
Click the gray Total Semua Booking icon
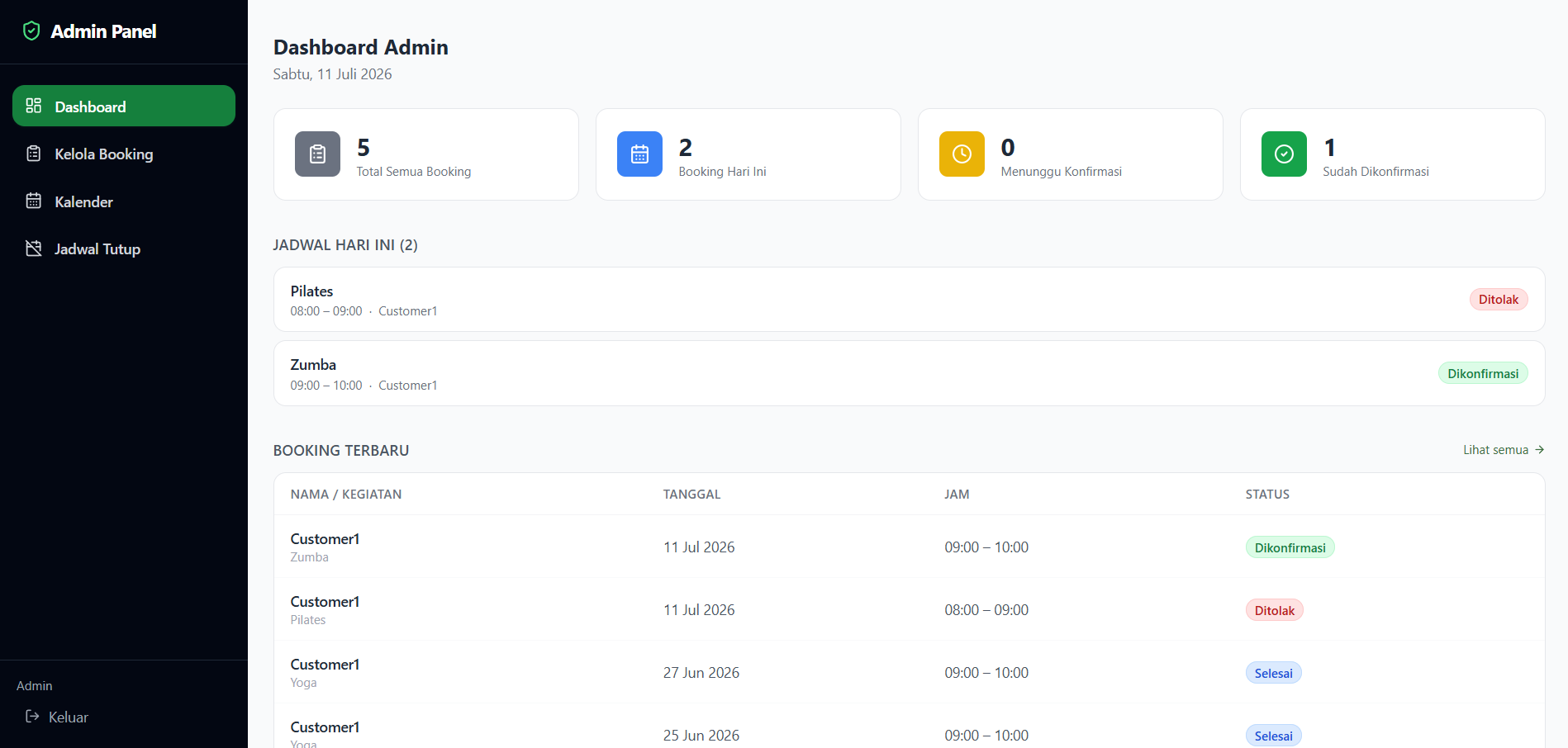coord(317,154)
